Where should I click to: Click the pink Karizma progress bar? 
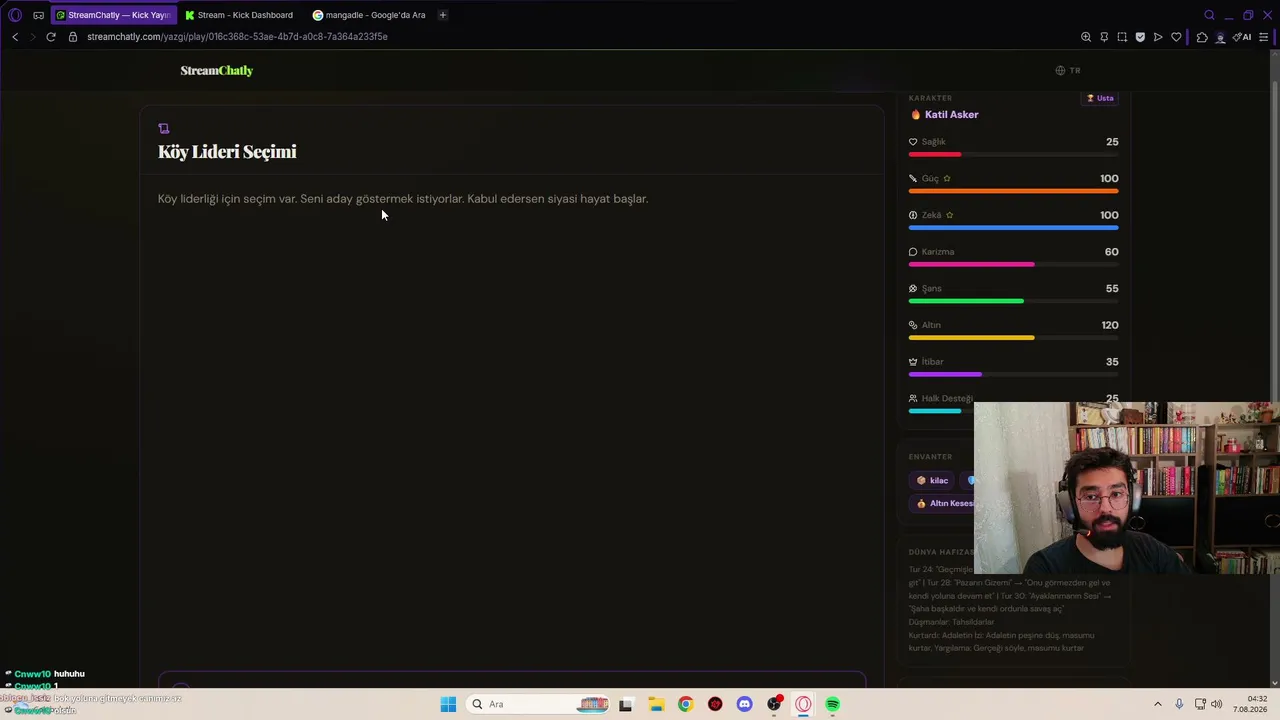point(971,264)
